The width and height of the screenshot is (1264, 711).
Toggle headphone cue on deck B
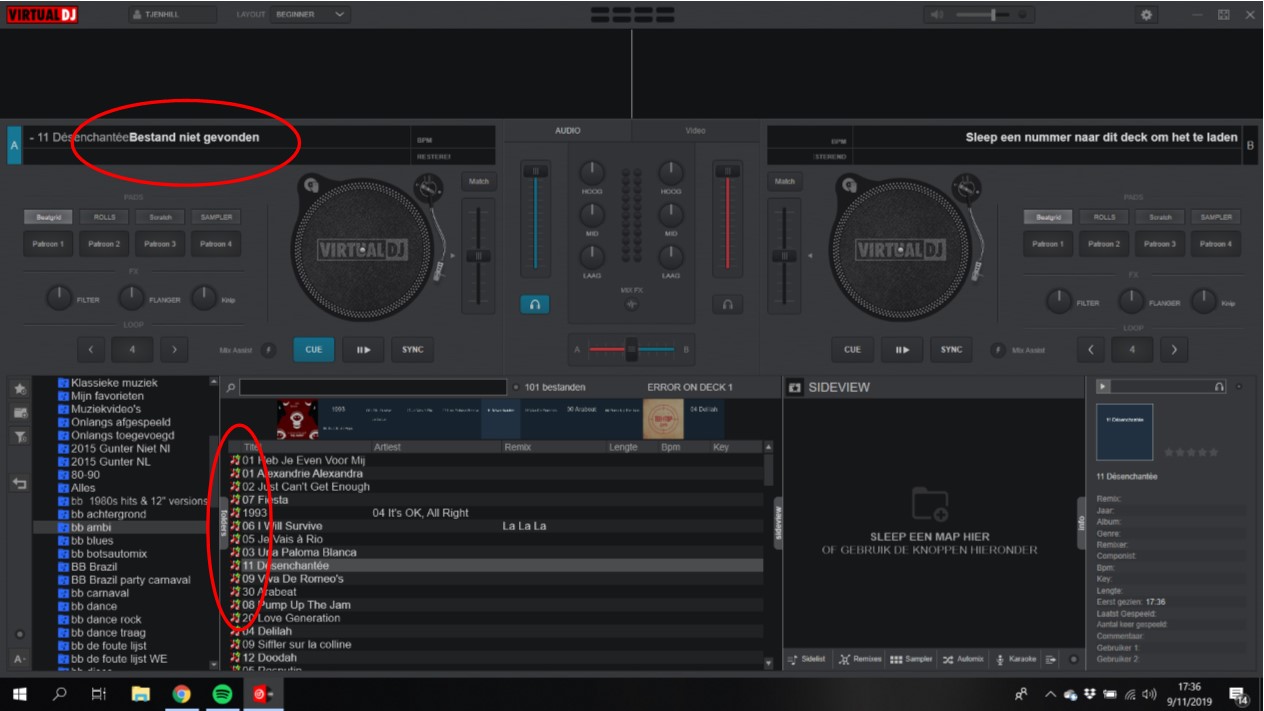click(727, 305)
